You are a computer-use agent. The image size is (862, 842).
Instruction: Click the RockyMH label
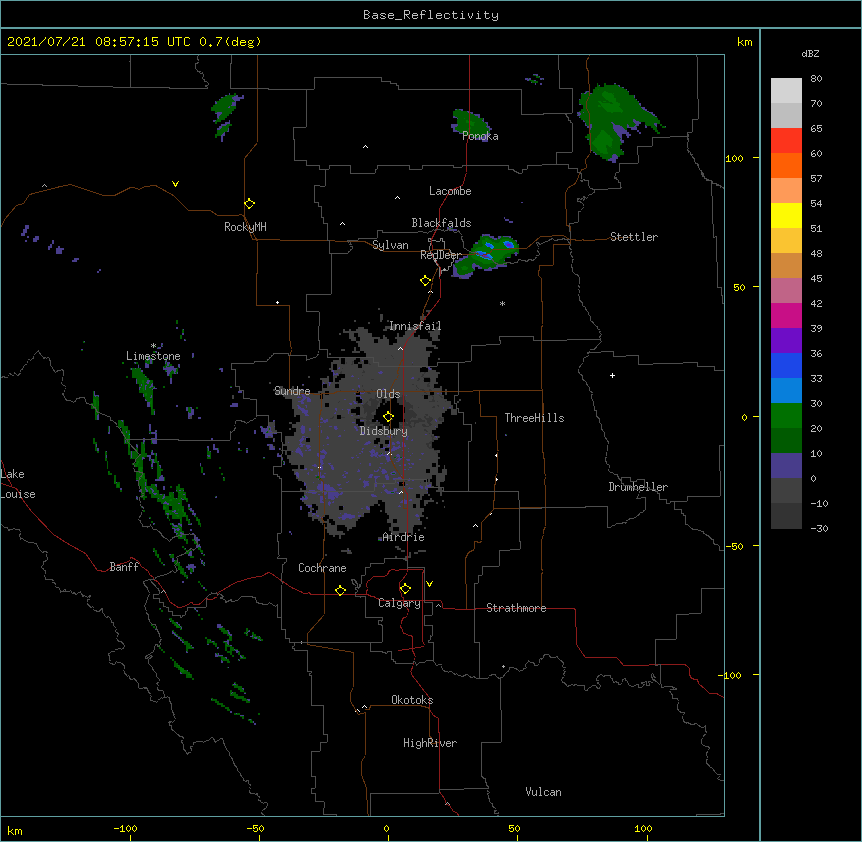click(x=245, y=227)
